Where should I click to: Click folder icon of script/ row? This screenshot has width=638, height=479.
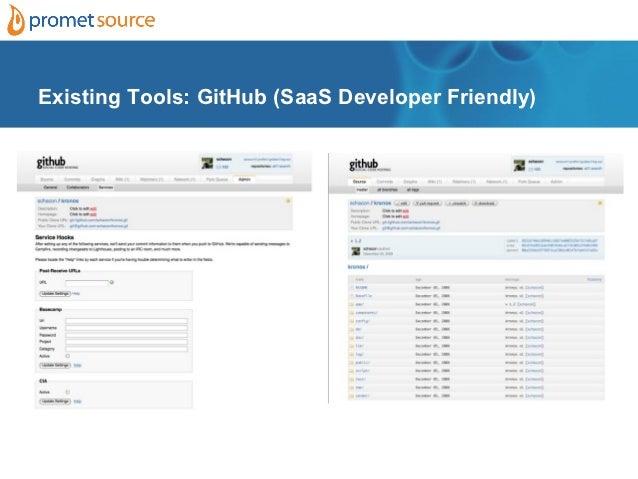click(351, 371)
